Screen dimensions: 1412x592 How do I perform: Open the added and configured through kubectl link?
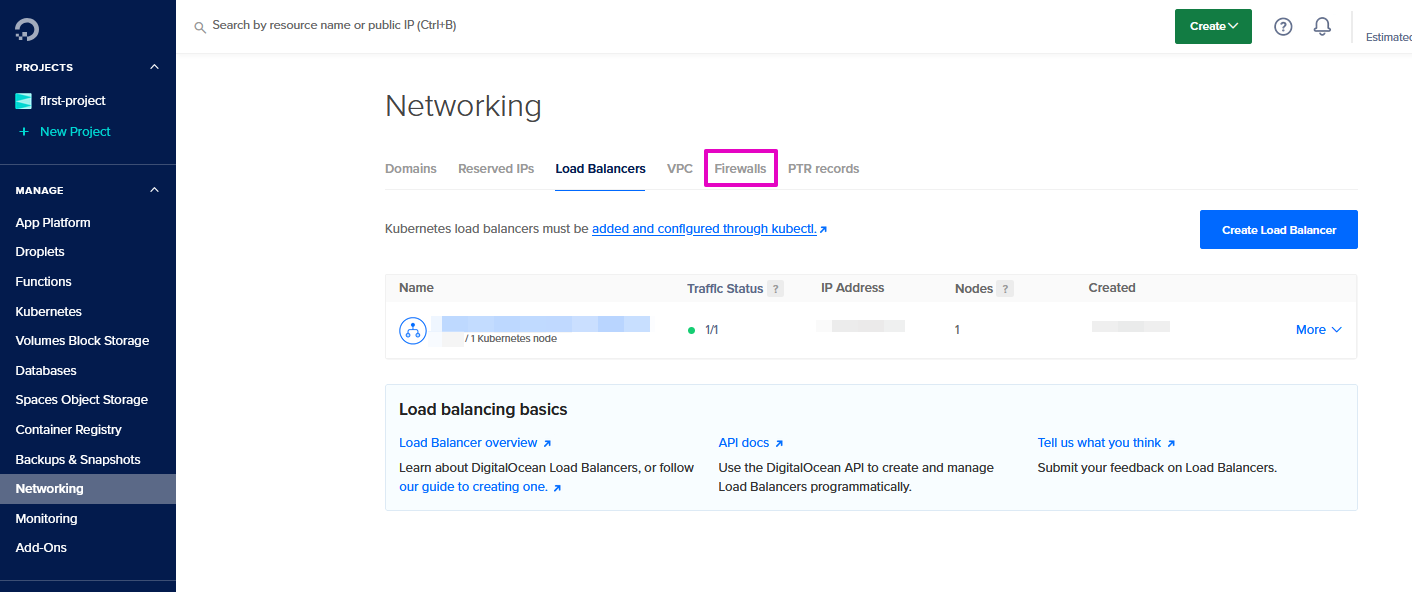(x=710, y=229)
